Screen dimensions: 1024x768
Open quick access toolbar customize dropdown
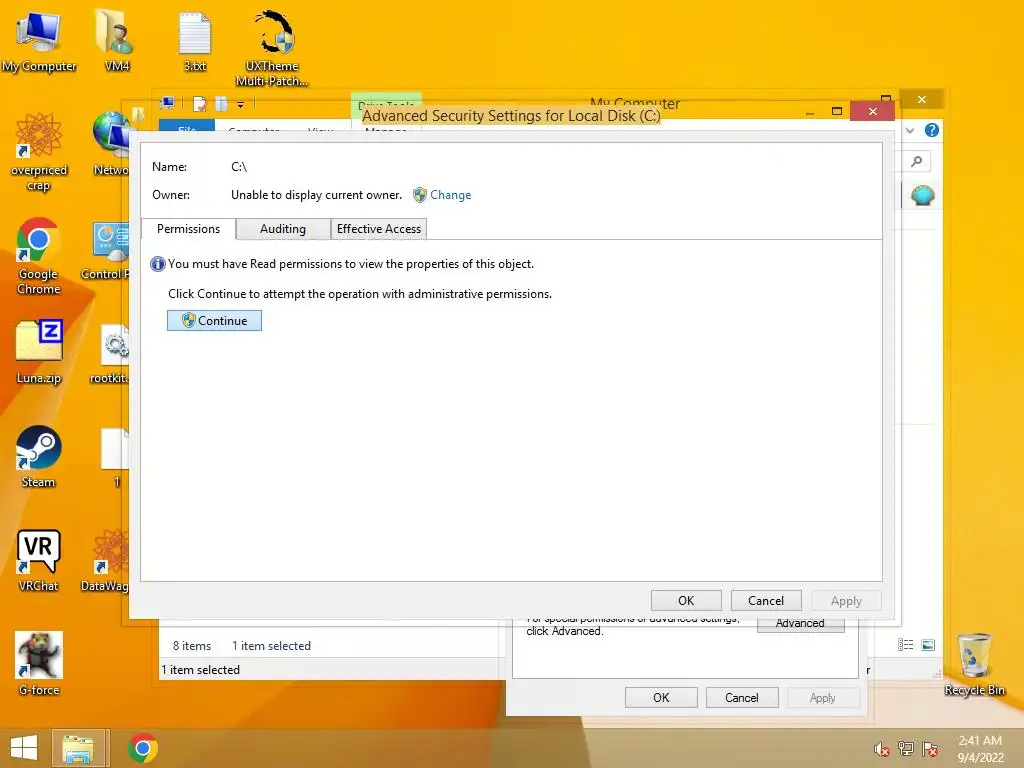coord(240,104)
